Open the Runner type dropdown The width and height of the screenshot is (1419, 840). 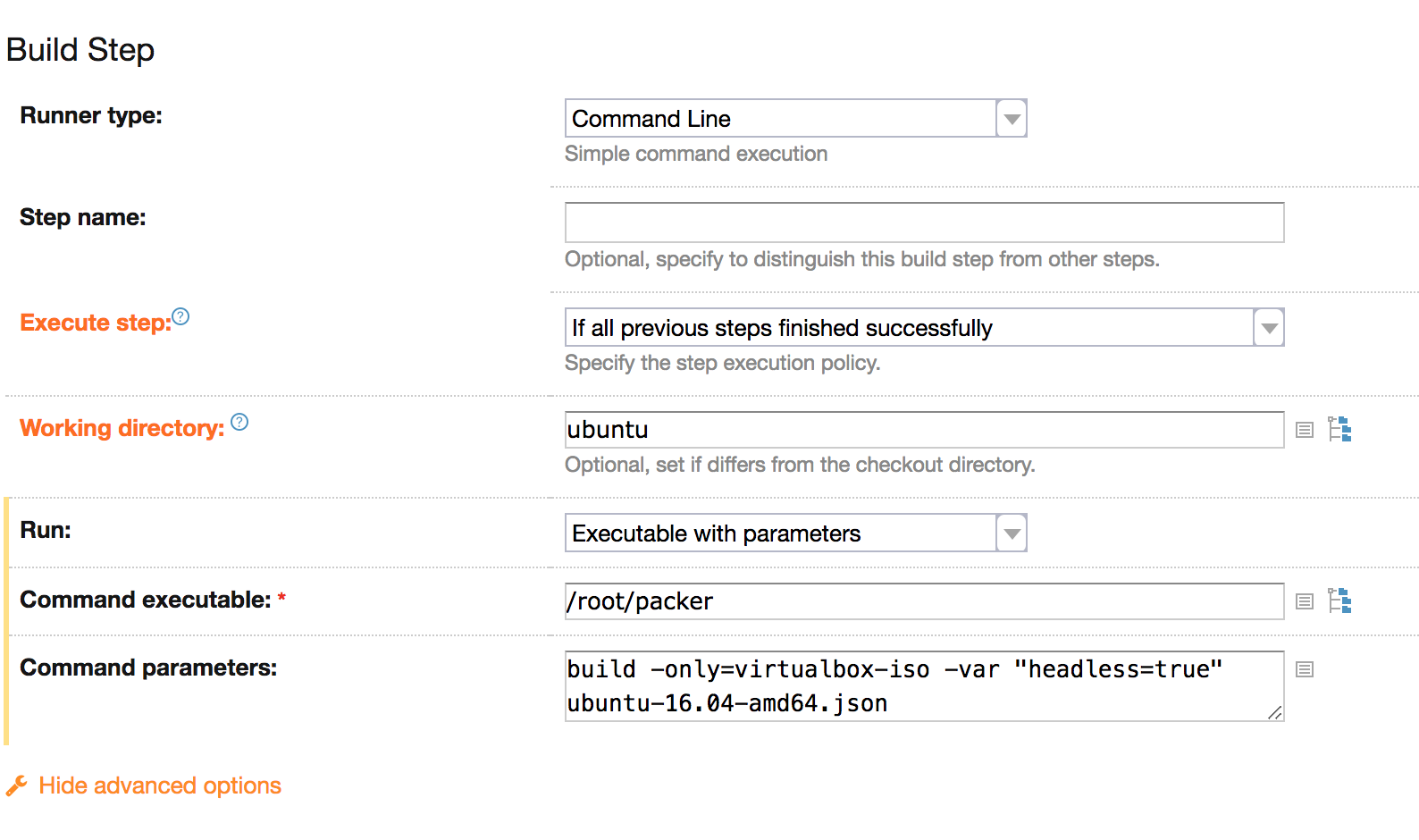point(1011,119)
